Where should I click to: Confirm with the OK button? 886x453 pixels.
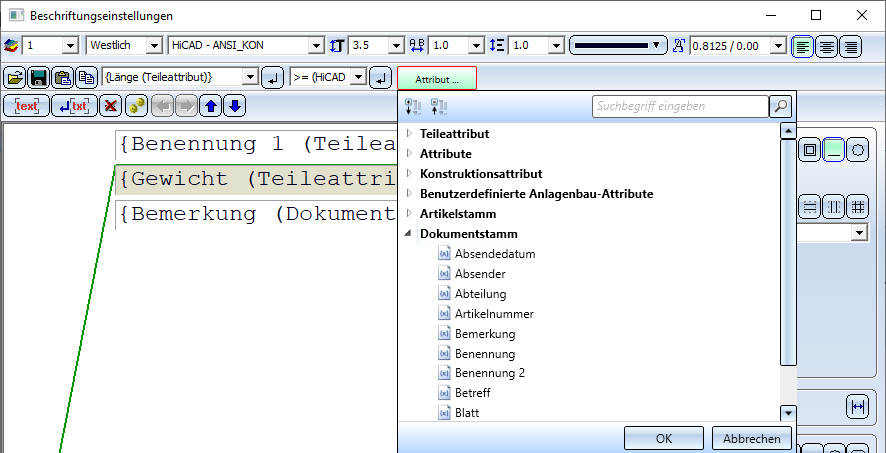tap(664, 438)
